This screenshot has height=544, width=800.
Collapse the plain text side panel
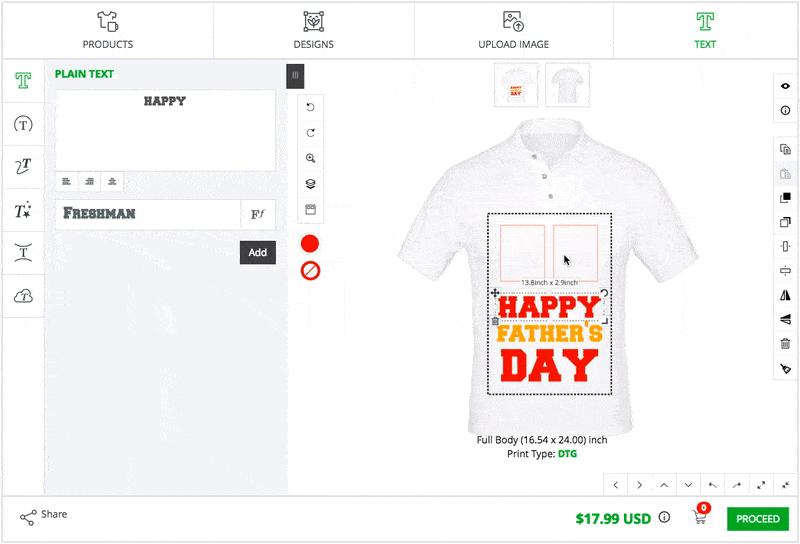(x=295, y=75)
